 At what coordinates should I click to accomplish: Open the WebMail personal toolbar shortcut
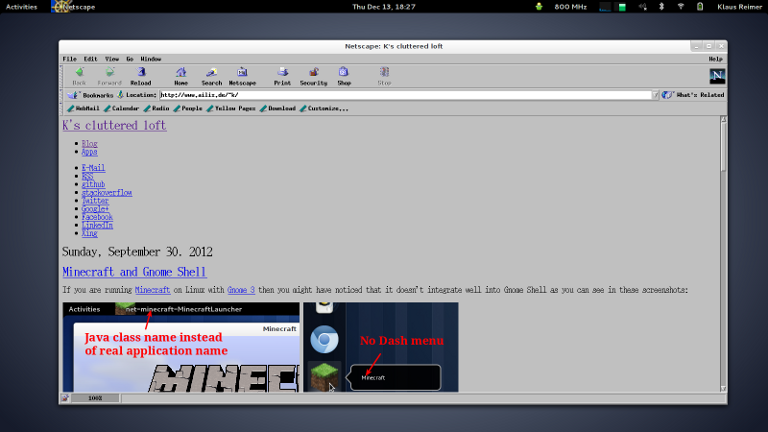coord(83,108)
